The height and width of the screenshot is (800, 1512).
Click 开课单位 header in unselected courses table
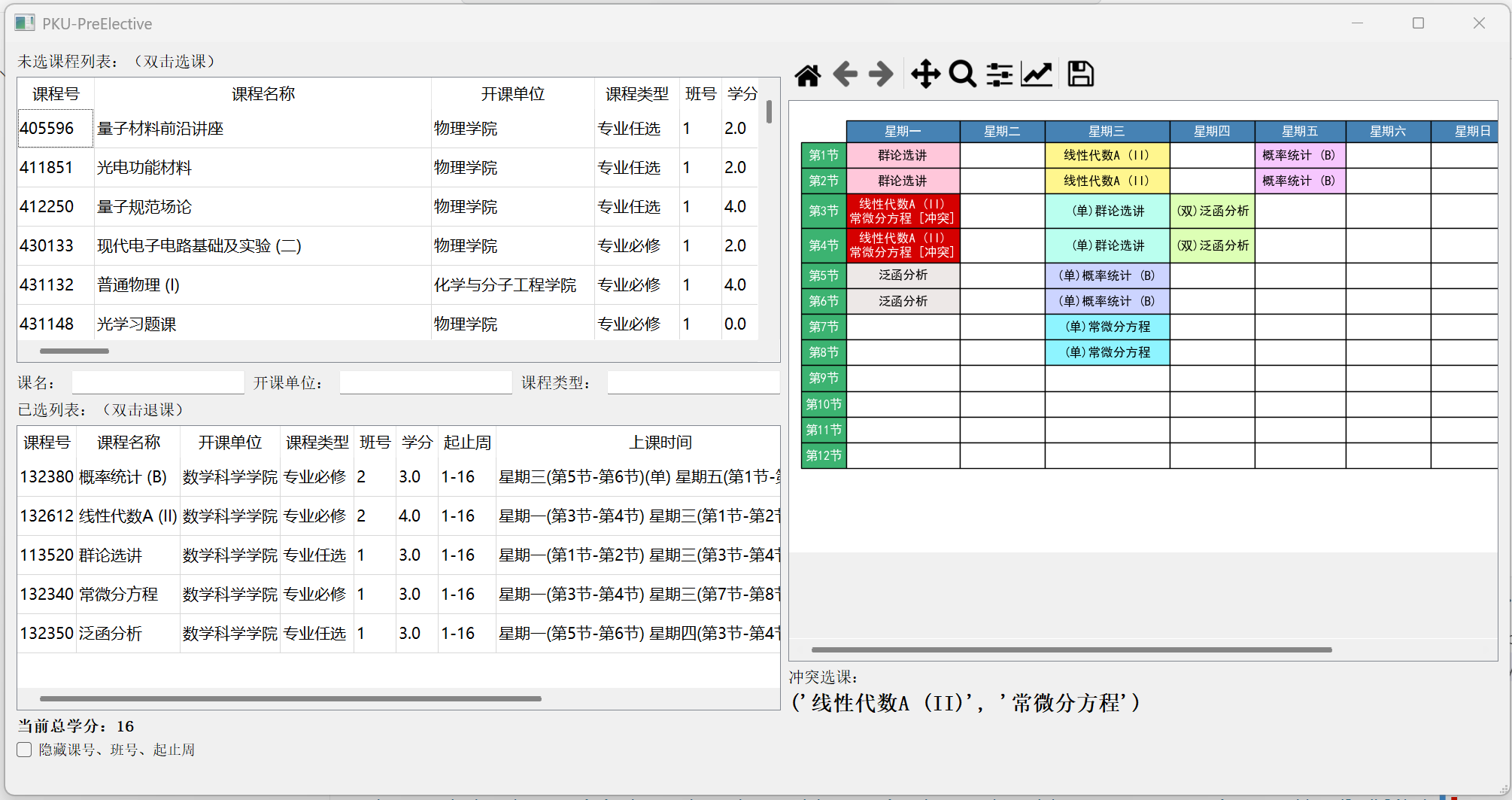click(513, 94)
